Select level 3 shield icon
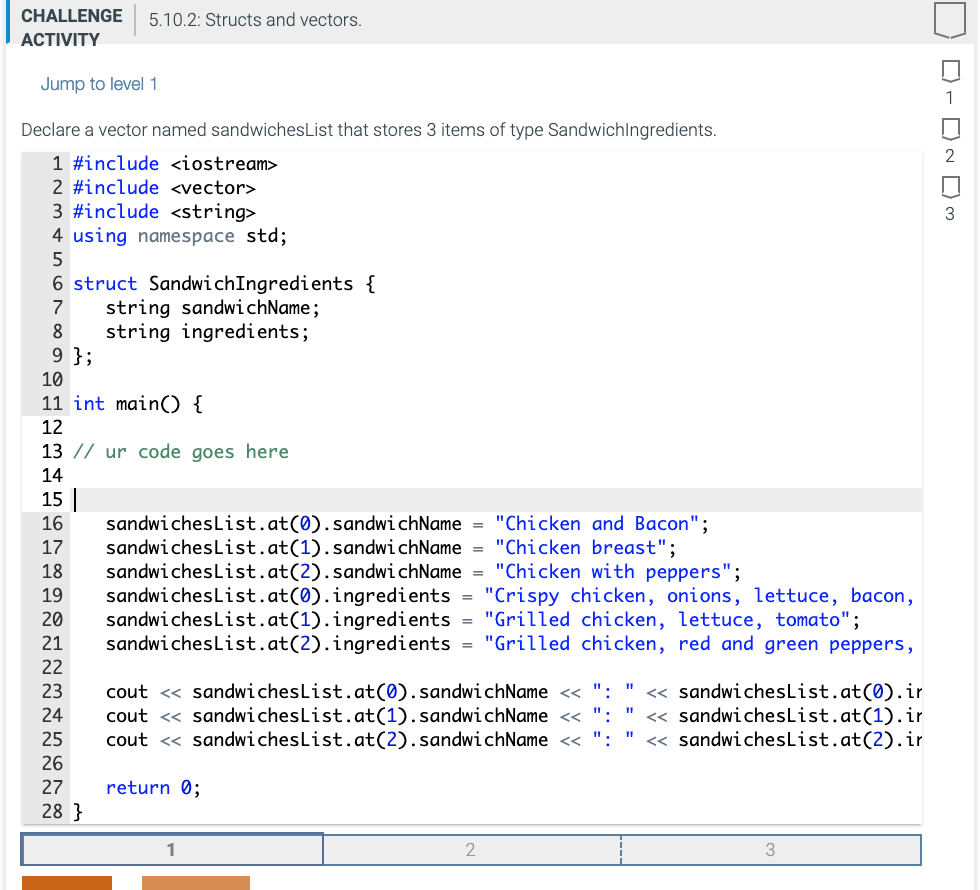The height and width of the screenshot is (890, 980). pos(950,188)
